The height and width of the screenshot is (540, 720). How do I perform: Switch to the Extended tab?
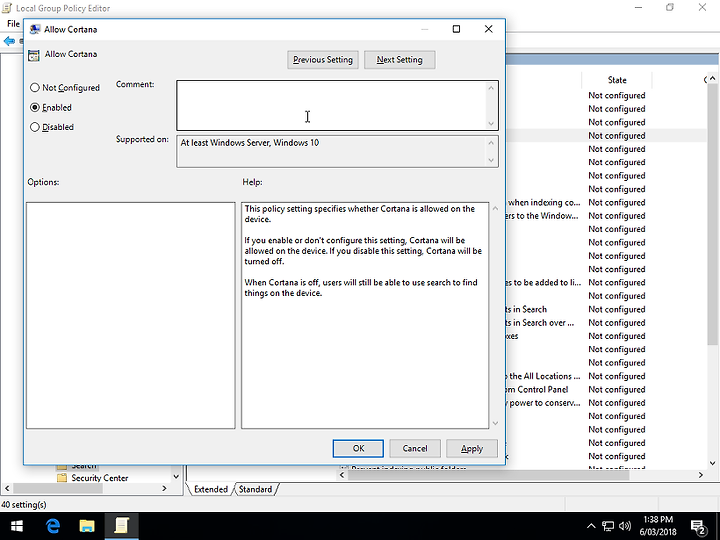(x=211, y=489)
